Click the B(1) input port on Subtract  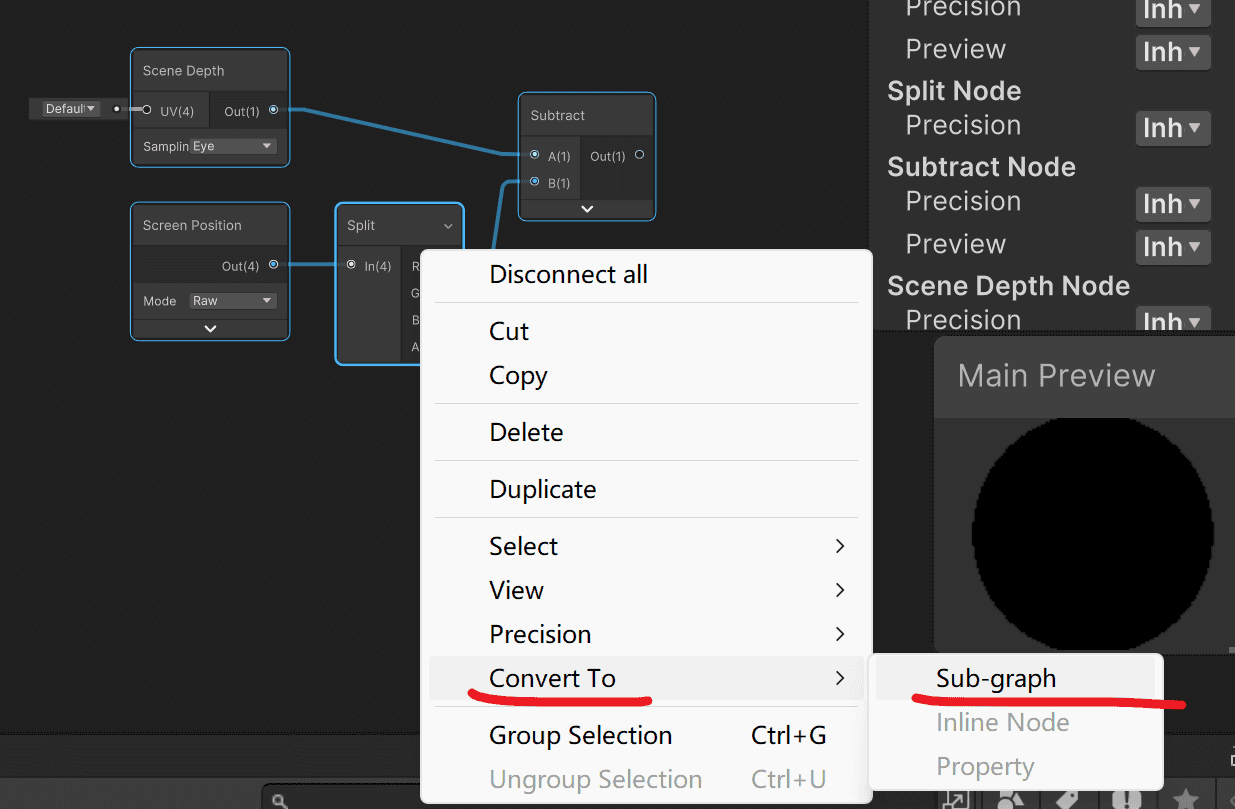click(x=535, y=182)
